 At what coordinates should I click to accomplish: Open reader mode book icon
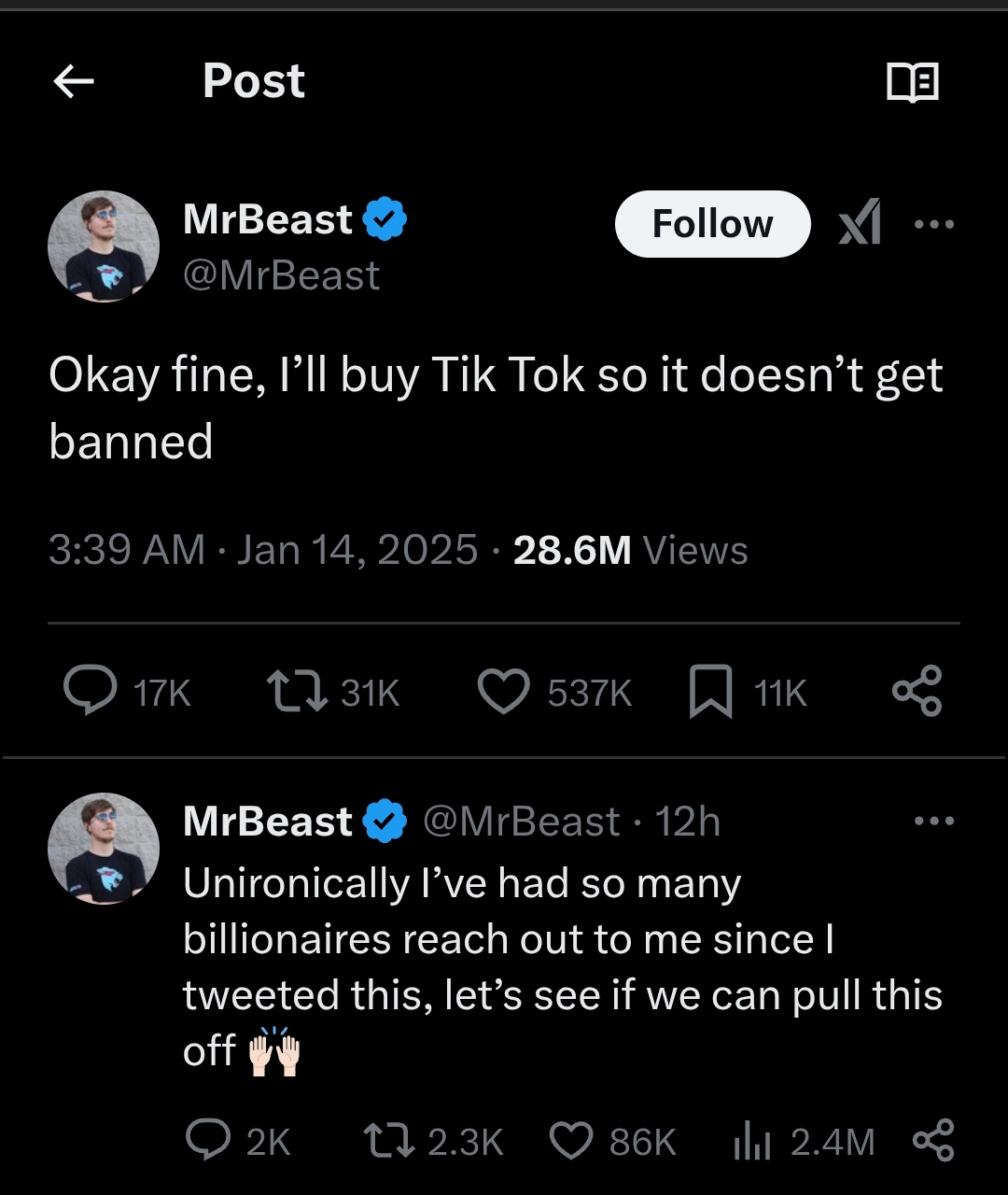[x=912, y=82]
